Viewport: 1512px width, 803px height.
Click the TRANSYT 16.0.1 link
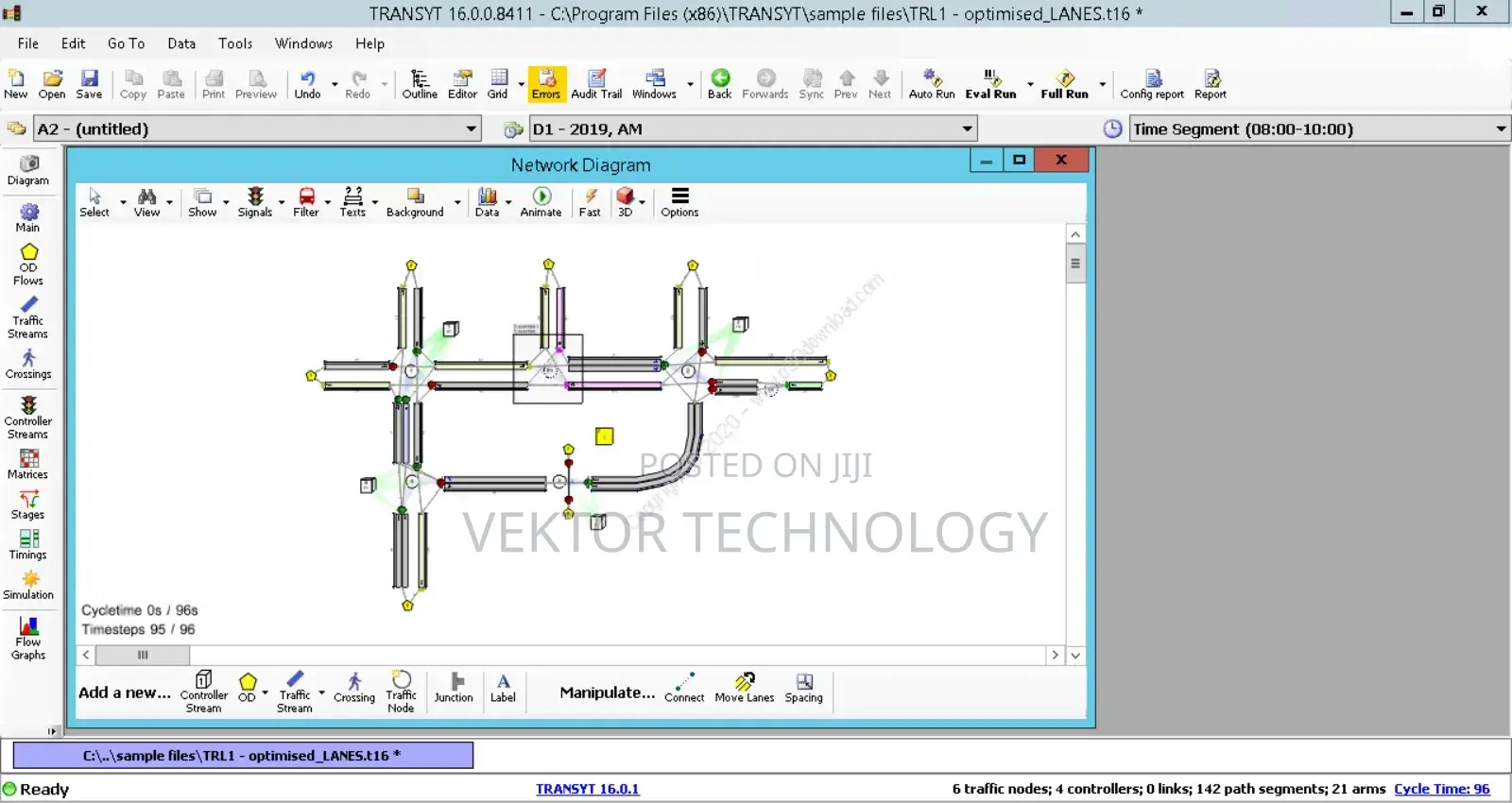(x=587, y=789)
